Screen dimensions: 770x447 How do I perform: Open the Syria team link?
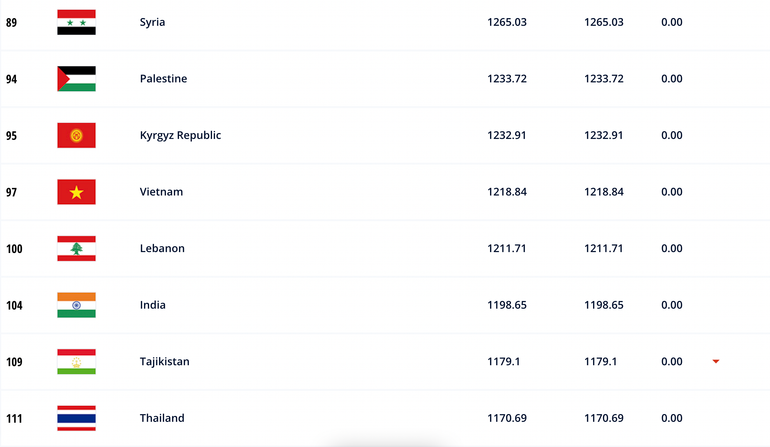tap(152, 22)
